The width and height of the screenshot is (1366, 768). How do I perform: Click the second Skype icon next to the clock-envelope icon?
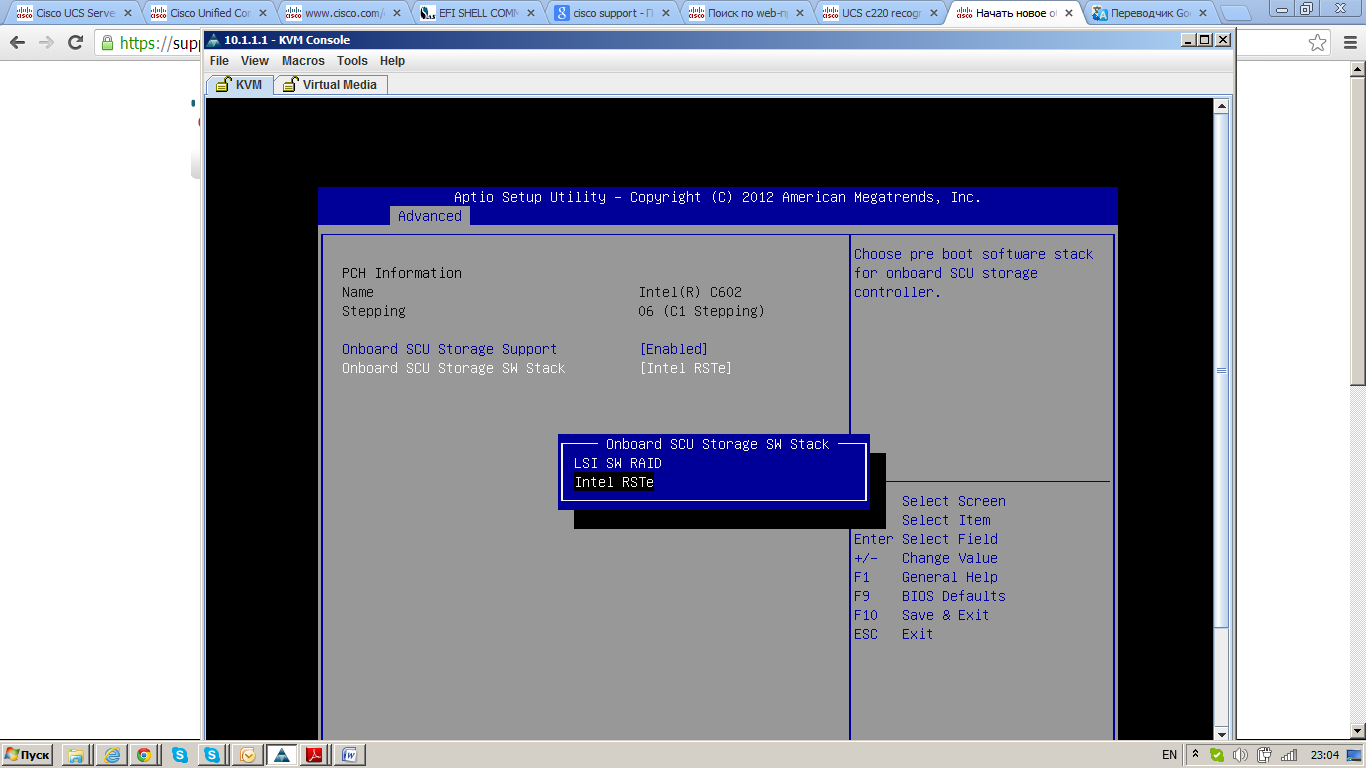pyautogui.click(x=212, y=755)
